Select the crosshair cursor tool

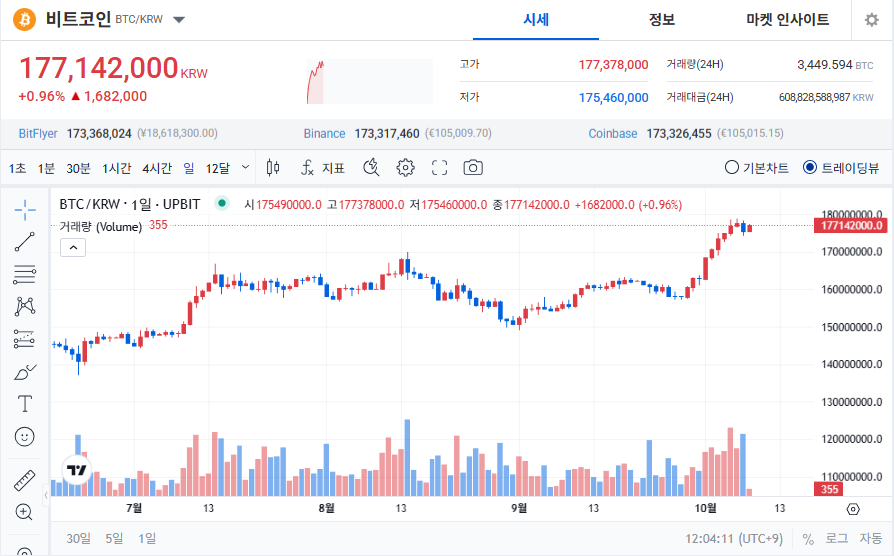[x=25, y=210]
